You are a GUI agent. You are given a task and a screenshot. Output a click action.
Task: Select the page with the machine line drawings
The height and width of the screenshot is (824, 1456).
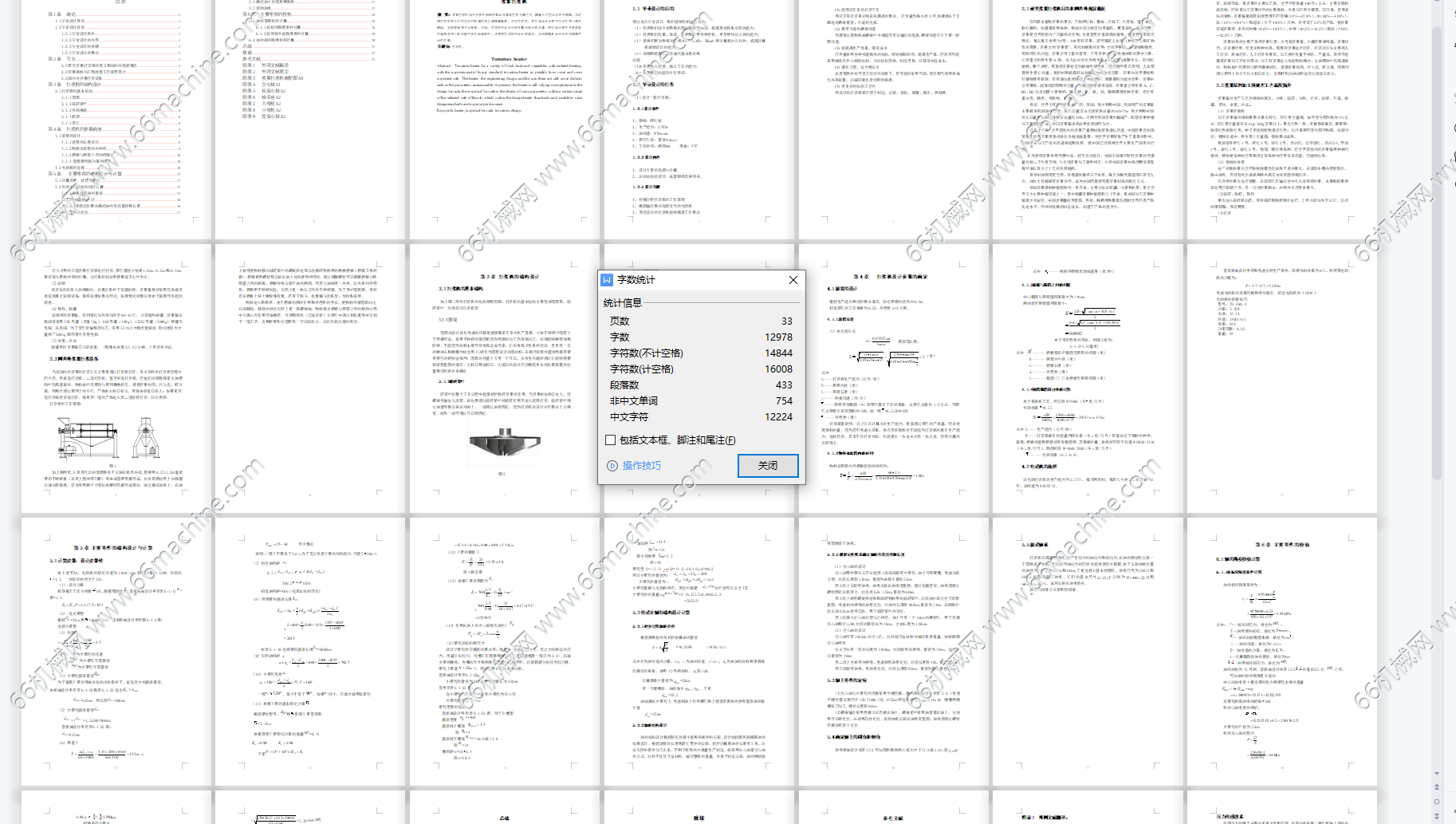116,379
